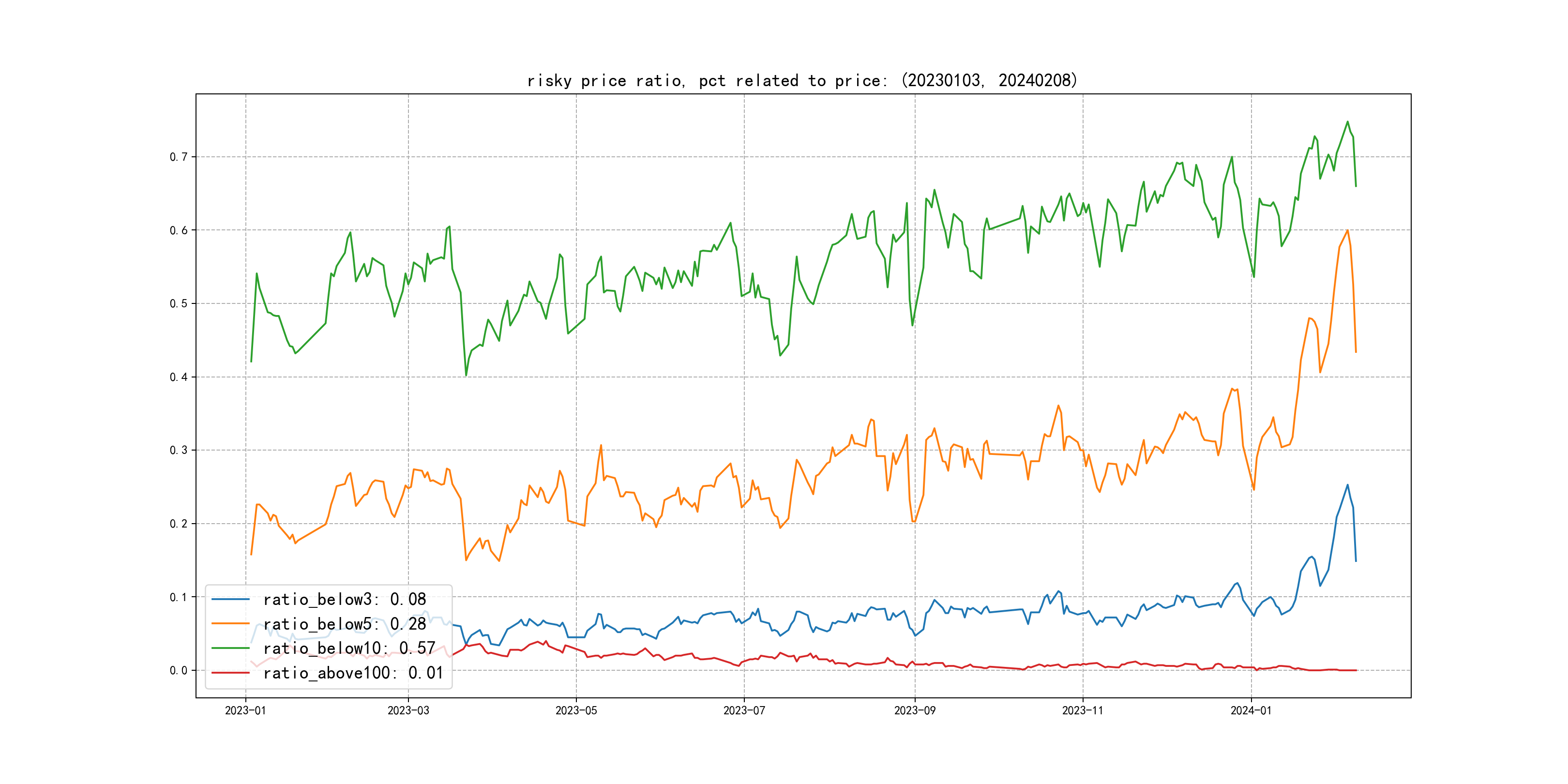Viewport: 1568px width, 784px height.
Task: Click the green ratio_below10 legend line
Action: 230,648
